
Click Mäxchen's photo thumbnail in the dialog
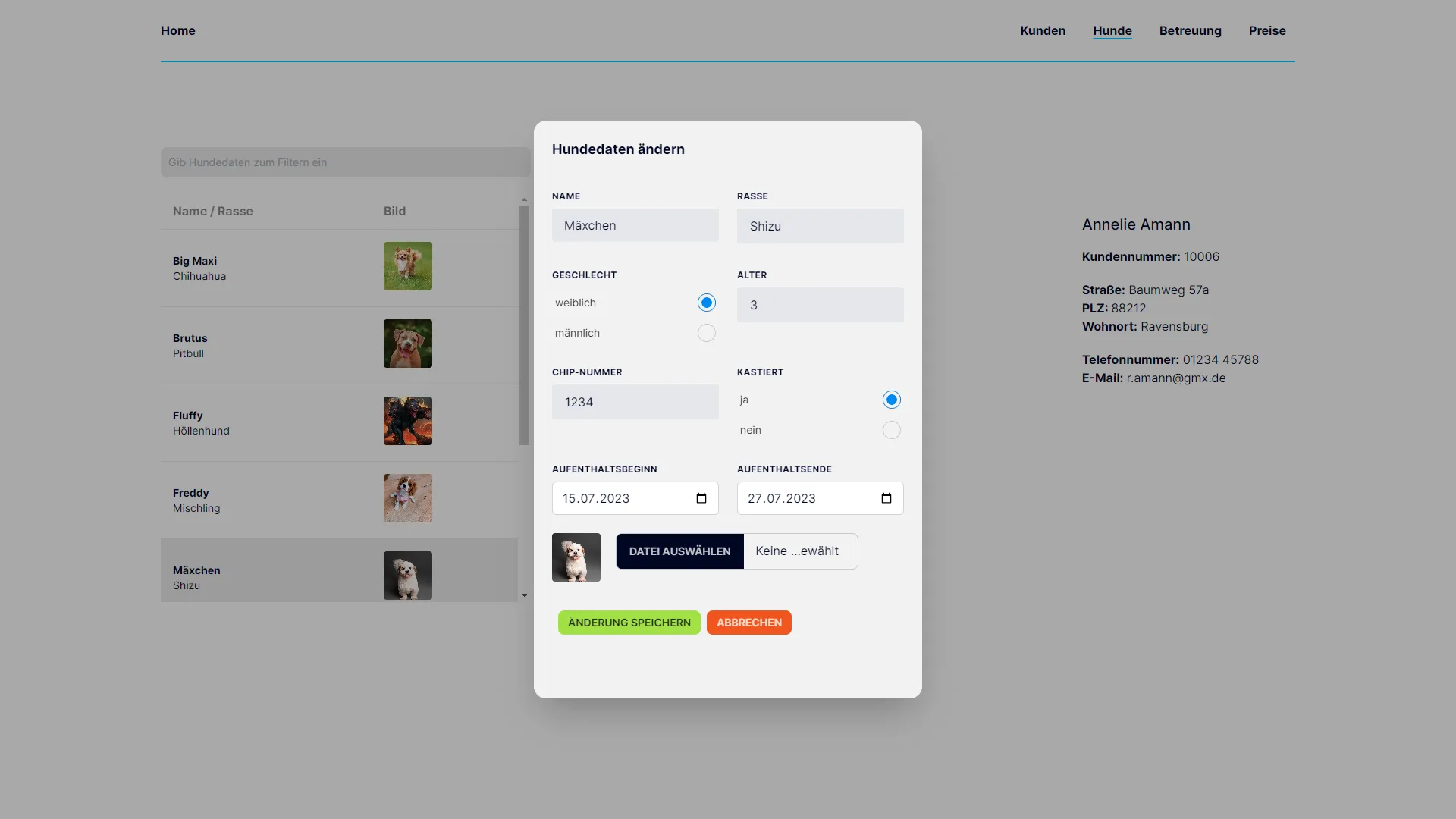point(576,557)
